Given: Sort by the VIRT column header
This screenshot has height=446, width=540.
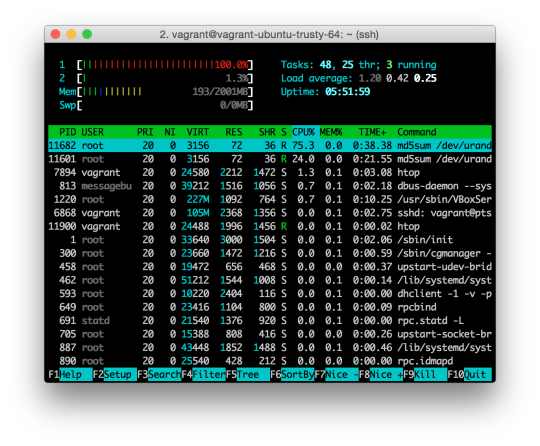Looking at the screenshot, I should [x=198, y=132].
